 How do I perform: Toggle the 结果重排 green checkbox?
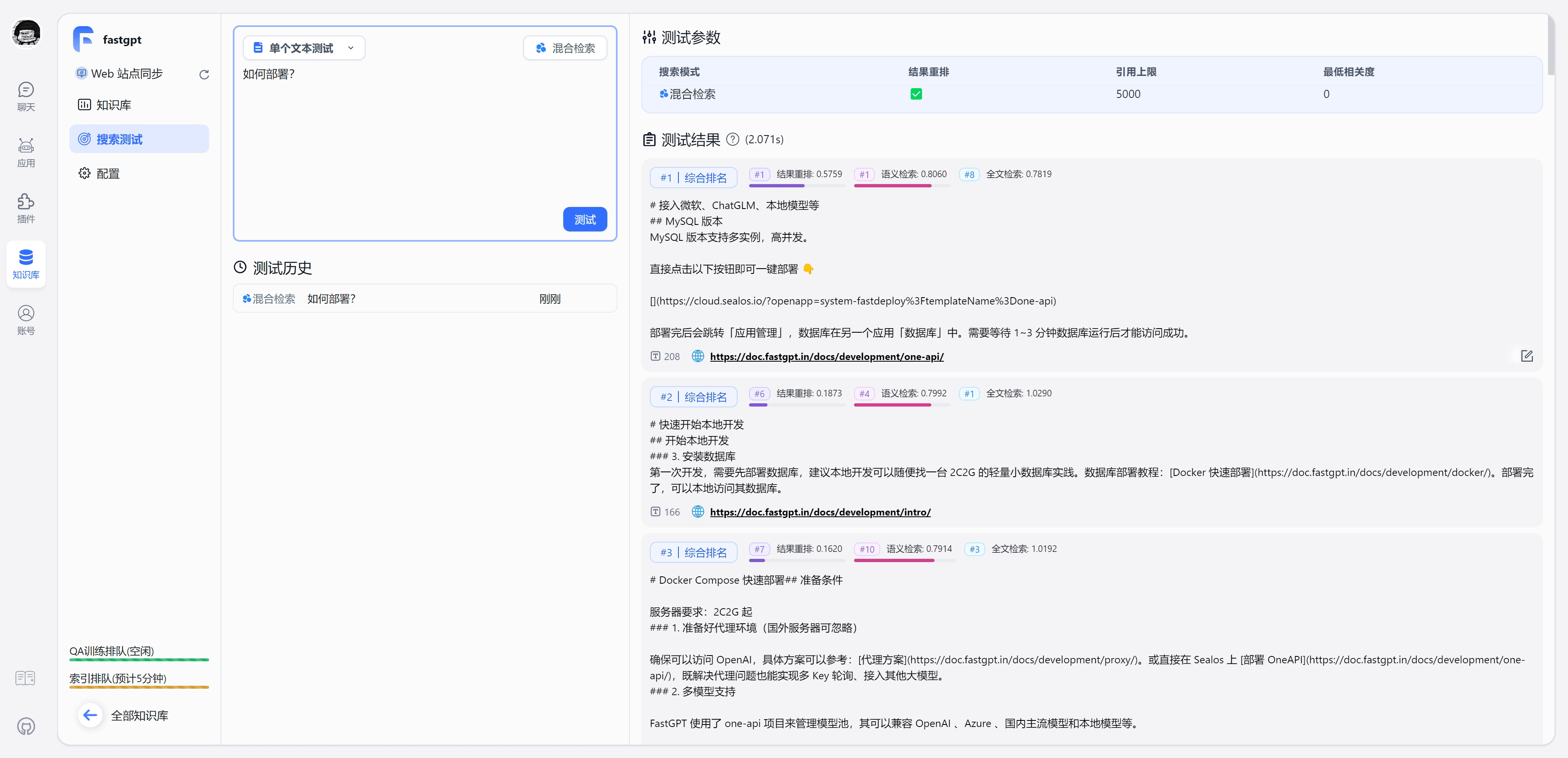(x=915, y=94)
